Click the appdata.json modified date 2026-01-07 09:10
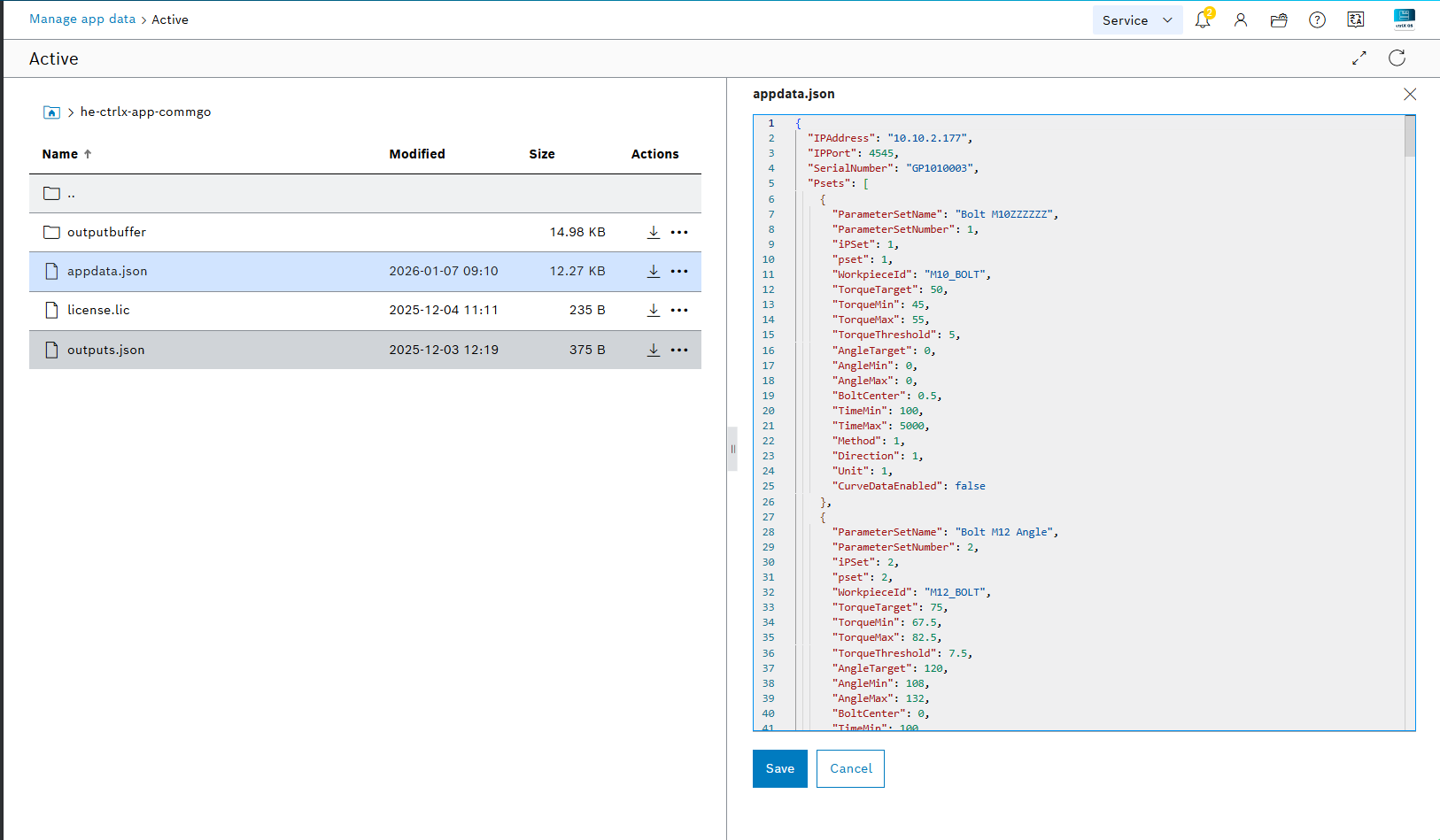Screen dimensions: 1440x840 pos(444,272)
